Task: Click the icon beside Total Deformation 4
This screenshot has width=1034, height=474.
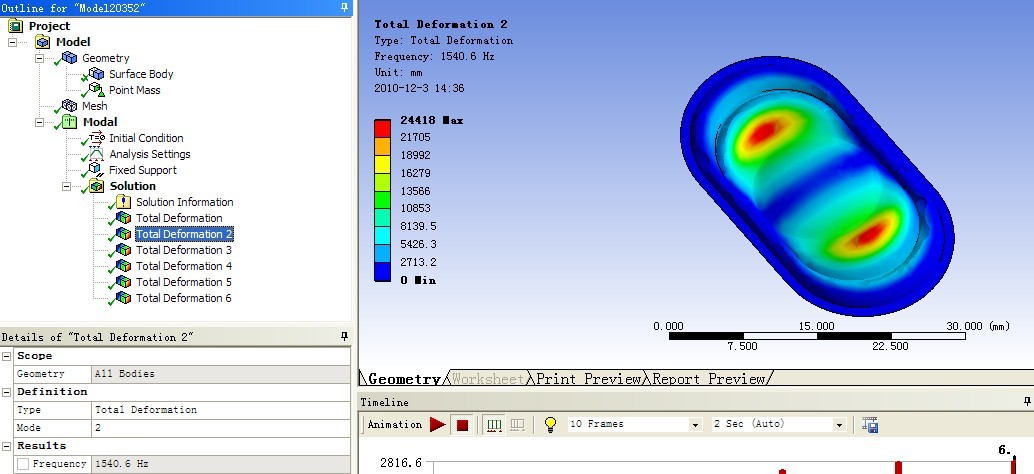Action: pyautogui.click(x=123, y=266)
